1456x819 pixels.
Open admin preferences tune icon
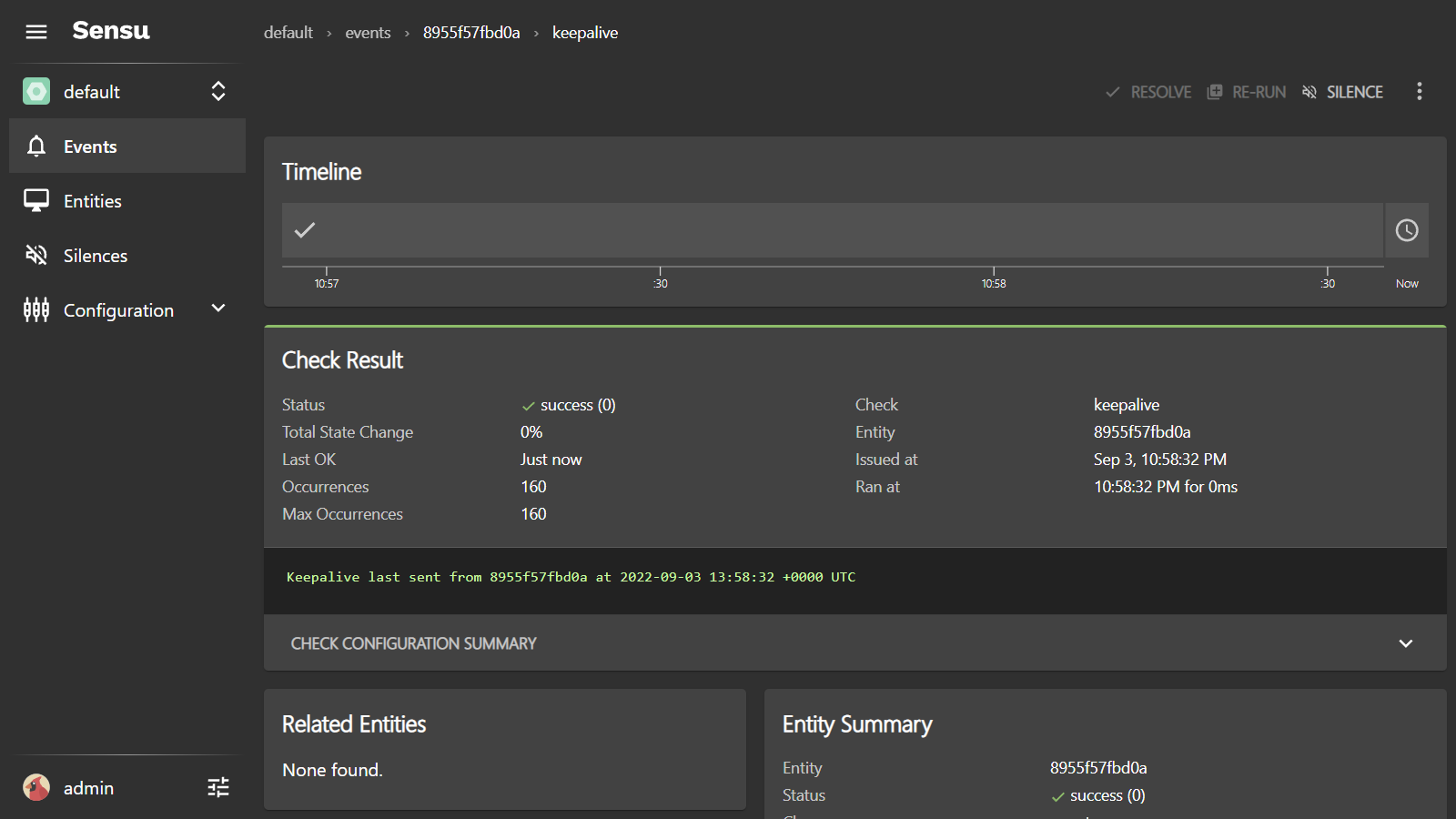click(x=218, y=787)
